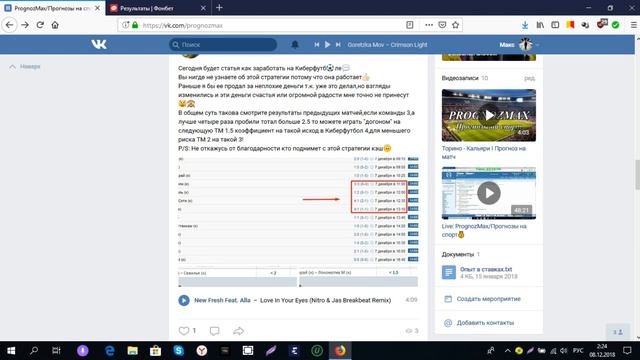The height and width of the screenshot is (360, 640).
Task: Open Task View on taskbar
Action: pyautogui.click(x=56, y=351)
